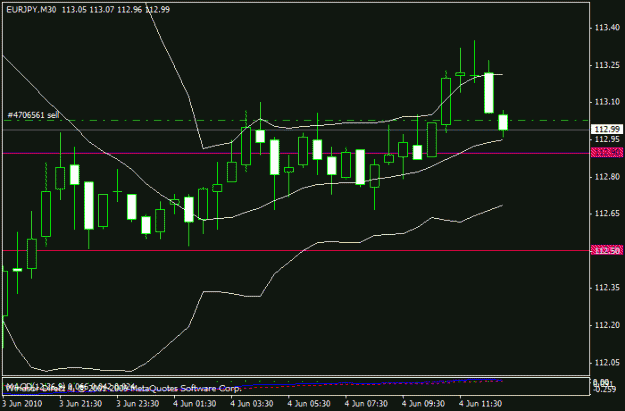Click the 112.05 price scale value

(x=607, y=362)
